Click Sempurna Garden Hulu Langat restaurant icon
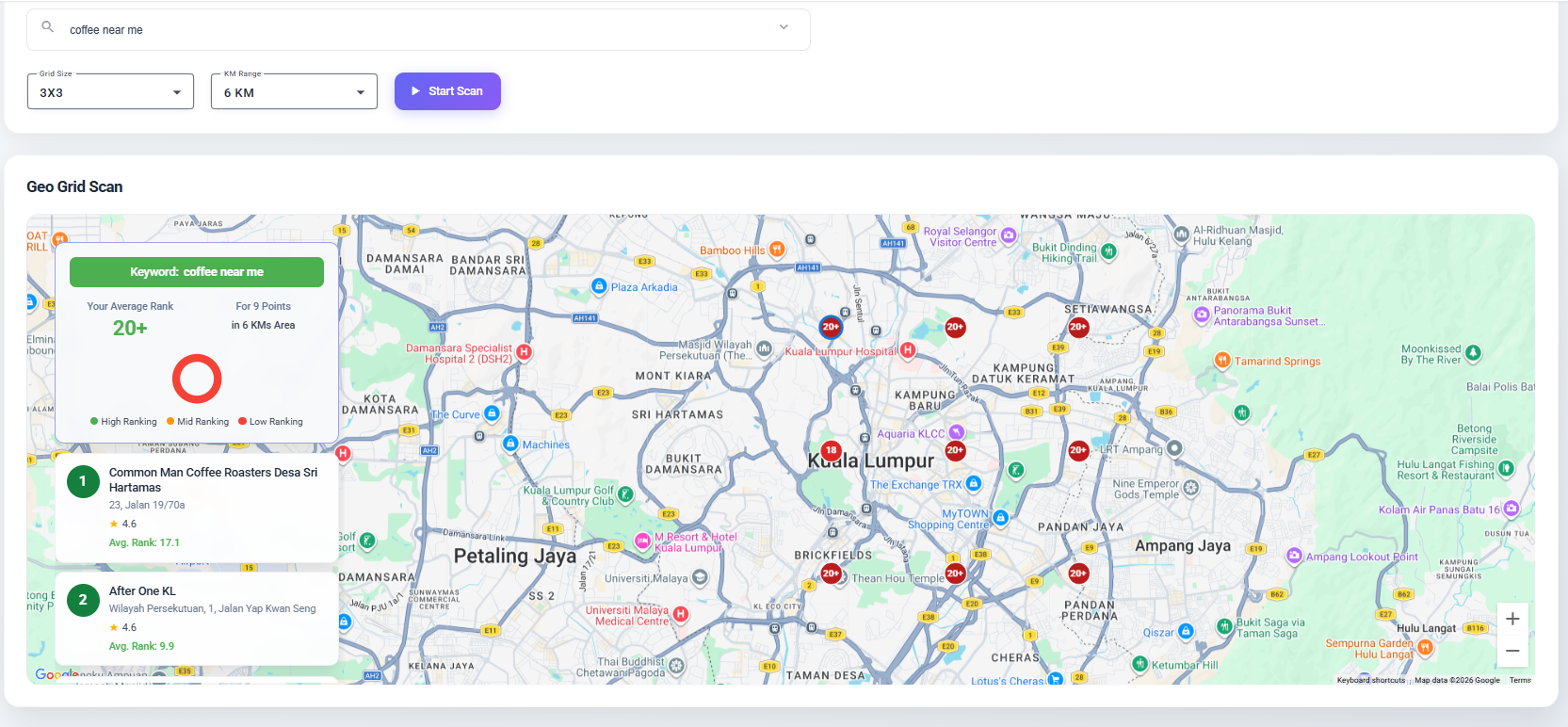This screenshot has height=727, width=1568. pos(1426,647)
